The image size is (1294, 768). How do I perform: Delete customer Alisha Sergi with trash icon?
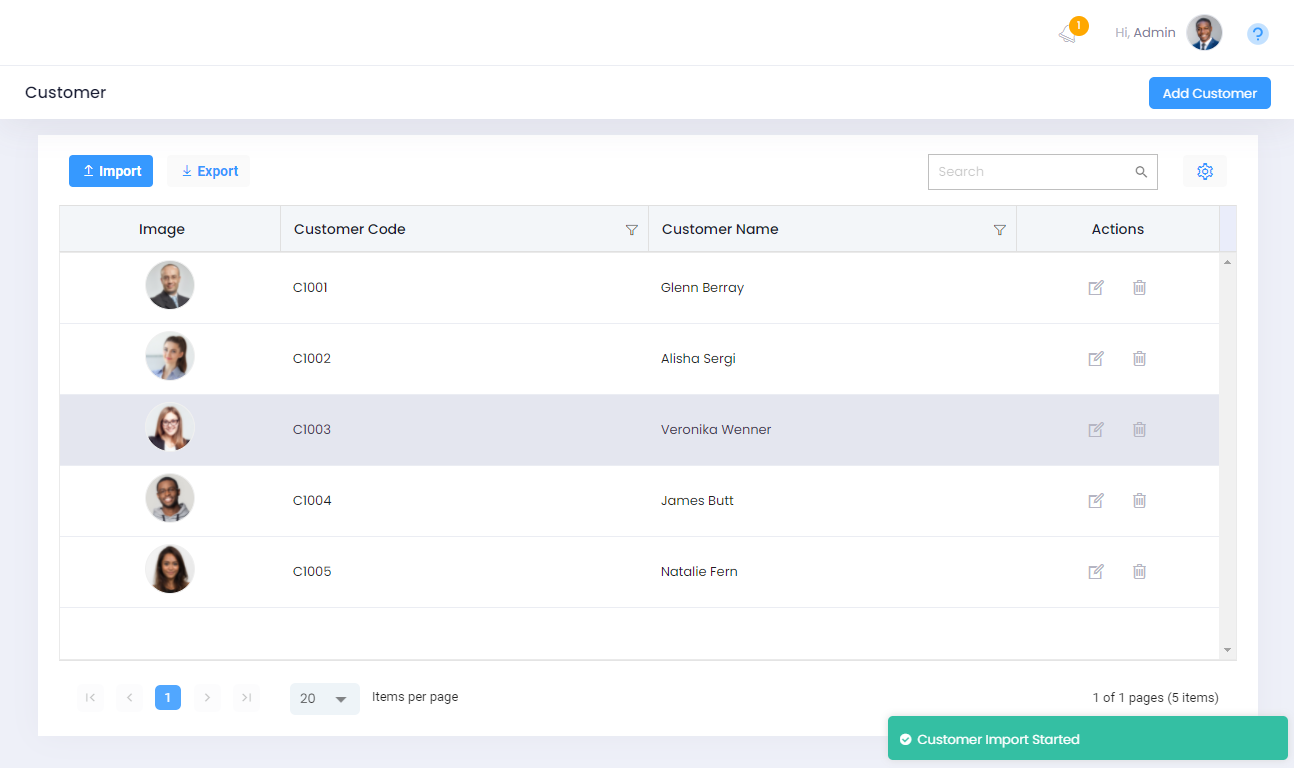tap(1139, 359)
